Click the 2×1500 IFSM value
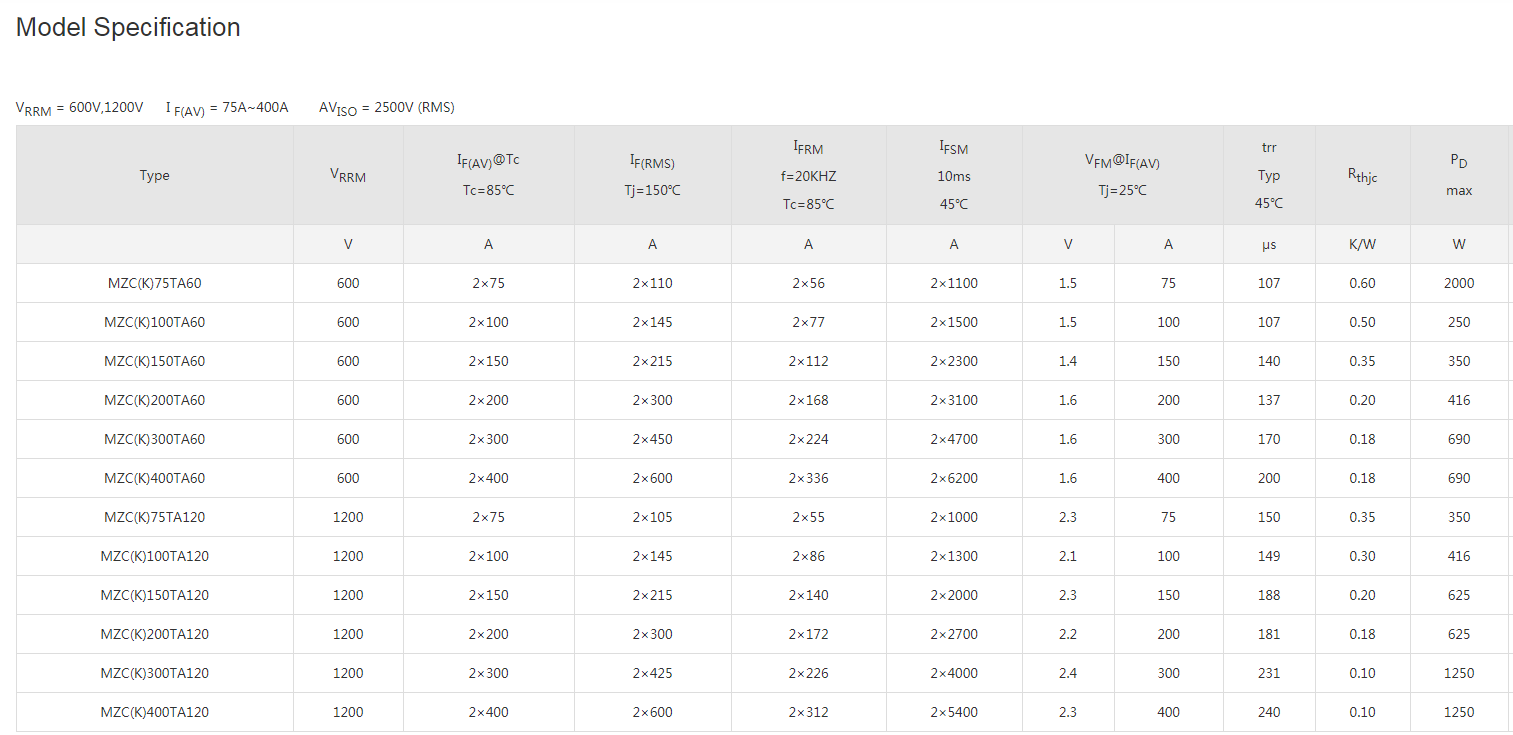This screenshot has width=1513, height=735. (x=954, y=322)
